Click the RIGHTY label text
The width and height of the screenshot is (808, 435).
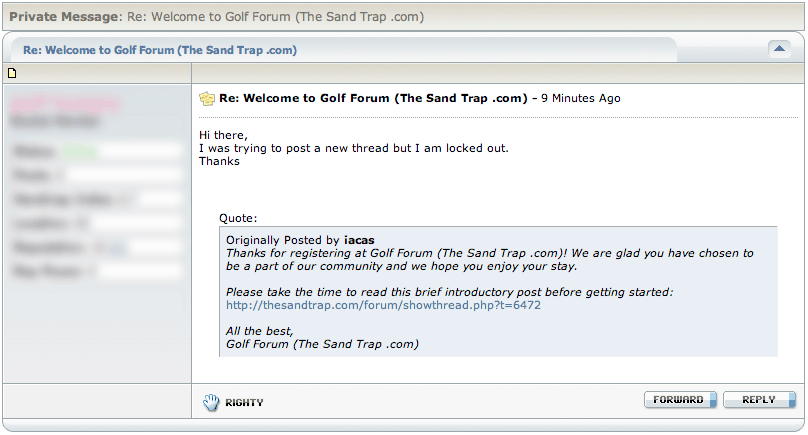point(244,402)
